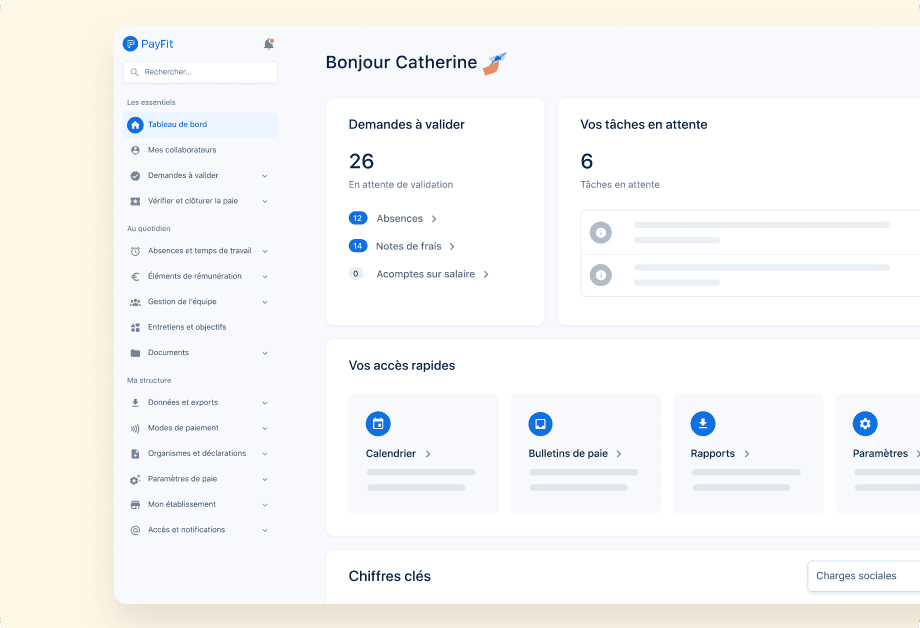Click the Entretiens et objectifs icon

click(x=135, y=327)
